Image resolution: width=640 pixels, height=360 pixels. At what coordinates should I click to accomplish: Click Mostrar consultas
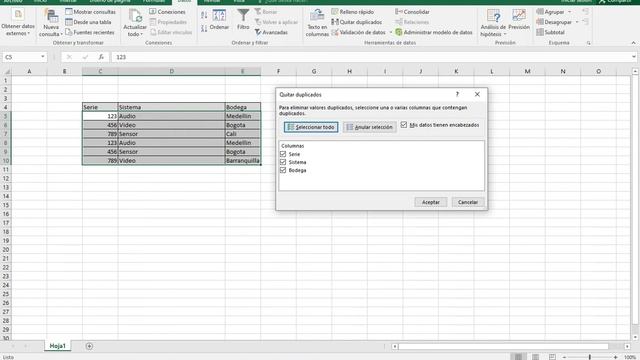coord(91,12)
